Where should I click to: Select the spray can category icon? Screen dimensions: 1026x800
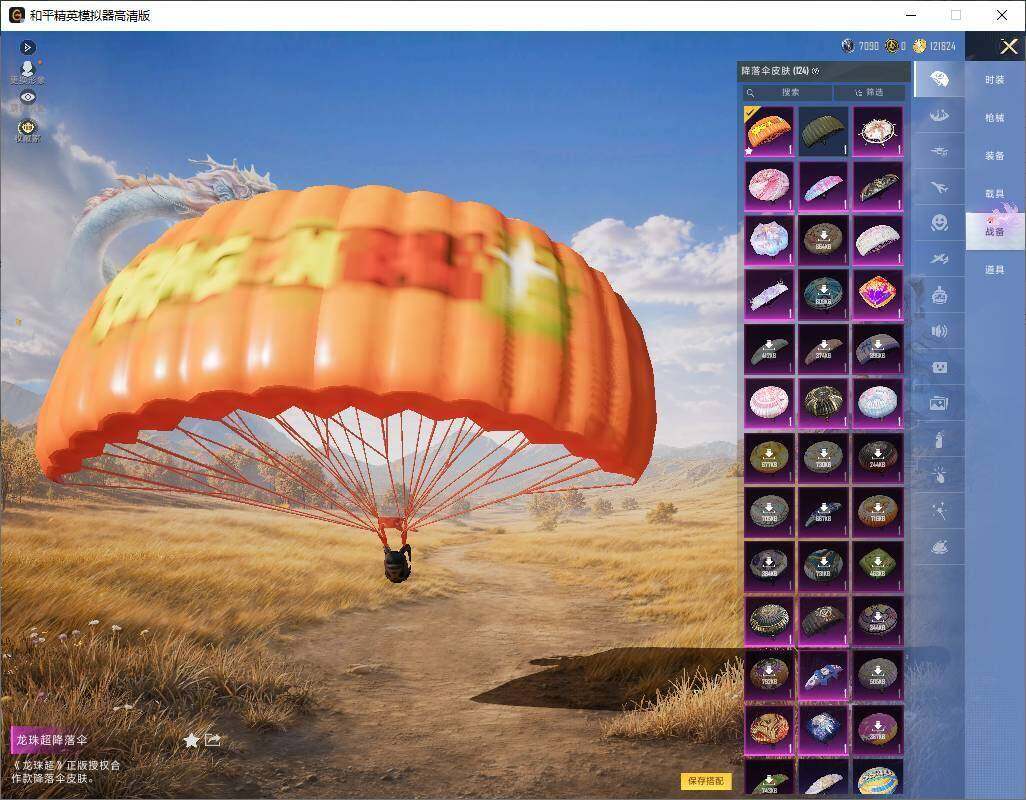tap(939, 439)
